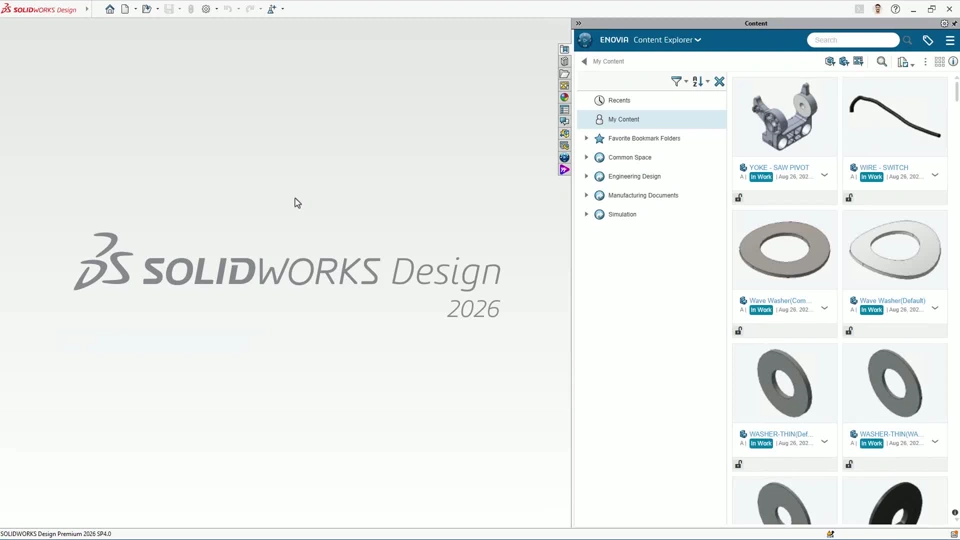Open the 3DEXPERIENCE compass task pane tab
Image resolution: width=960 pixels, height=540 pixels.
click(564, 157)
